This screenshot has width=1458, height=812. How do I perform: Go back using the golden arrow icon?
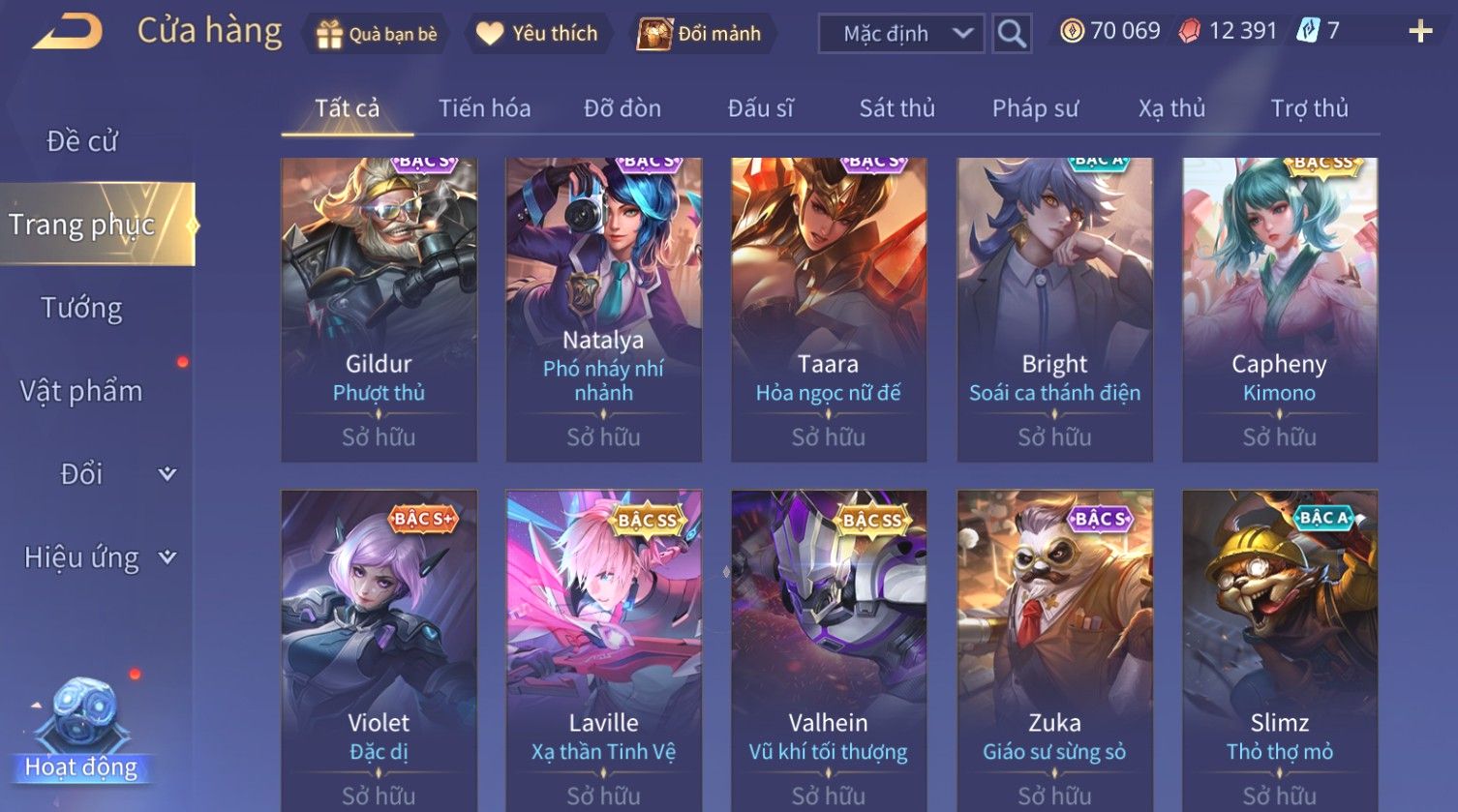[x=68, y=31]
